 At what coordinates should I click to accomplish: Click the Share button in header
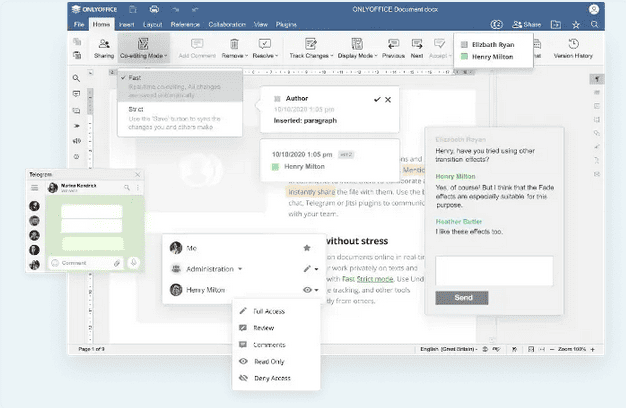pos(527,24)
